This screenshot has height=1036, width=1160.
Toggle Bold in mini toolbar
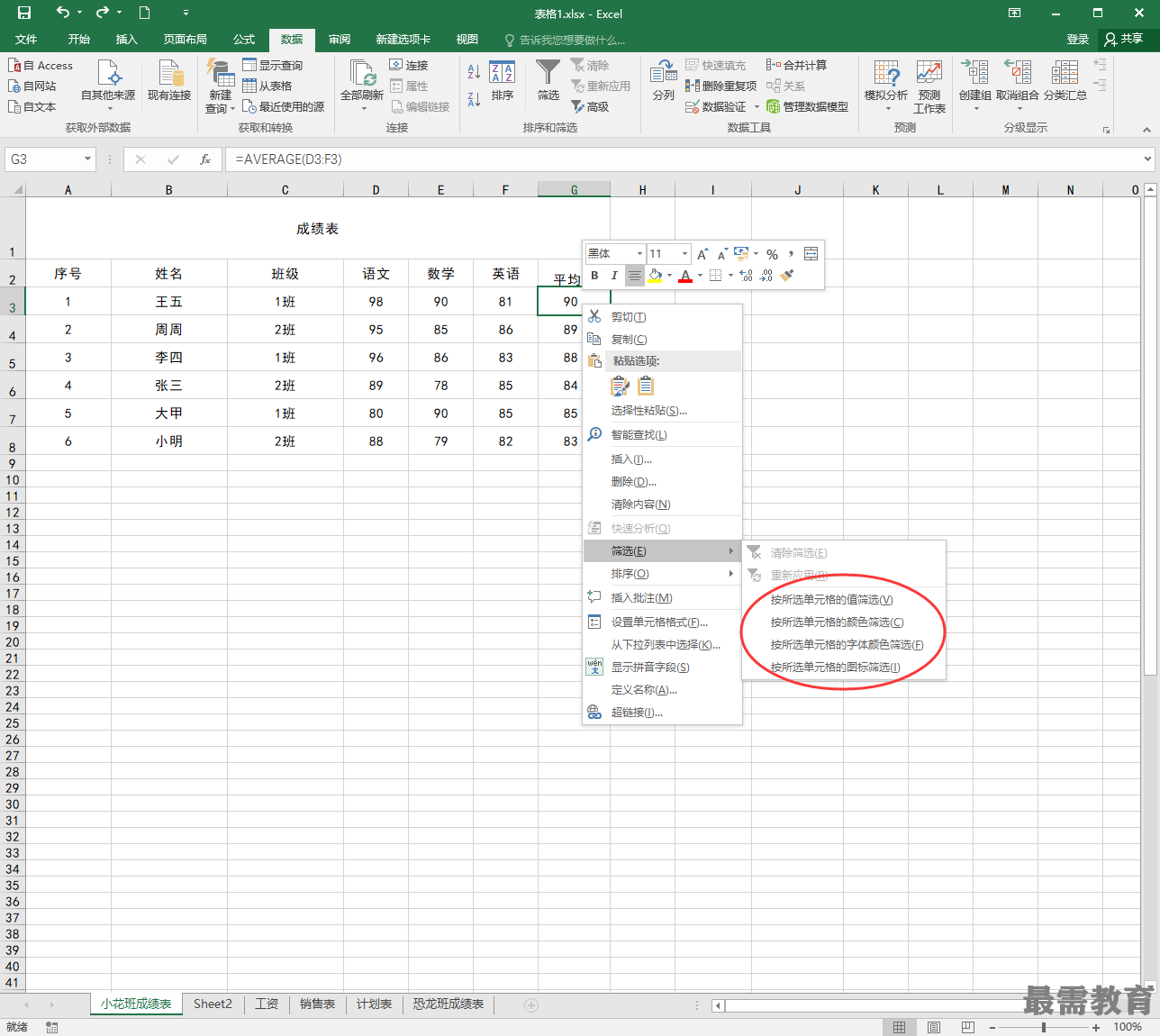(x=594, y=276)
